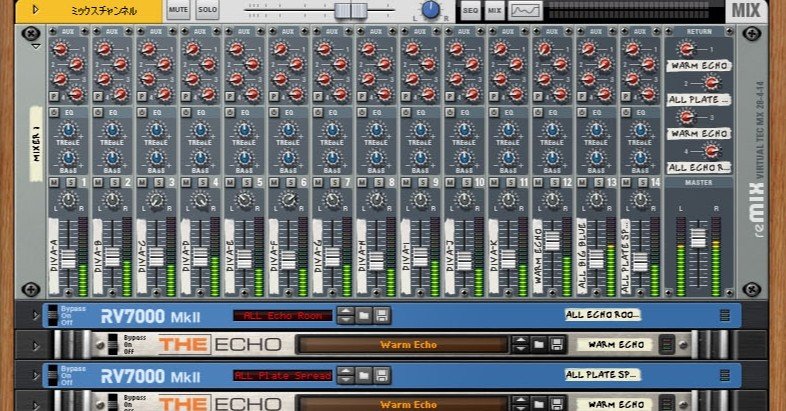Click small meter icon right of ALL PLATE SP label
786x411 pixels.
(x=724, y=375)
